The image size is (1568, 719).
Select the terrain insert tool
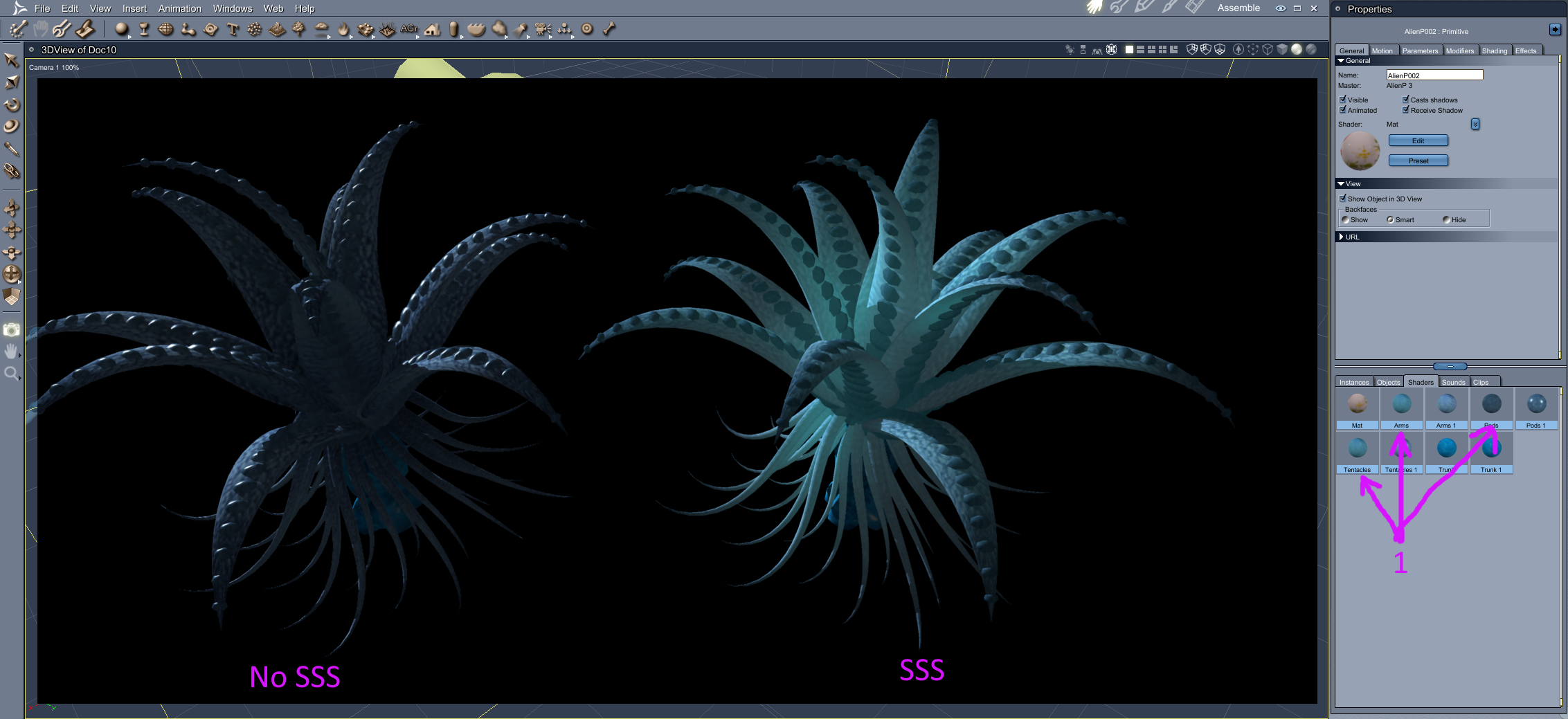pyautogui.click(x=277, y=29)
